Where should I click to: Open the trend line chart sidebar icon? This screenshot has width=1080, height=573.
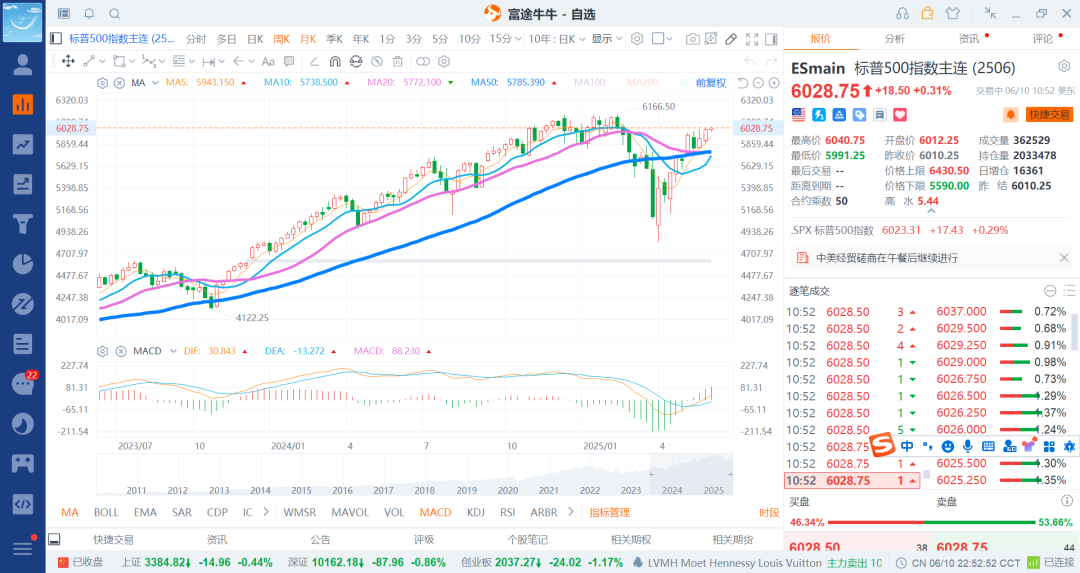pos(23,144)
